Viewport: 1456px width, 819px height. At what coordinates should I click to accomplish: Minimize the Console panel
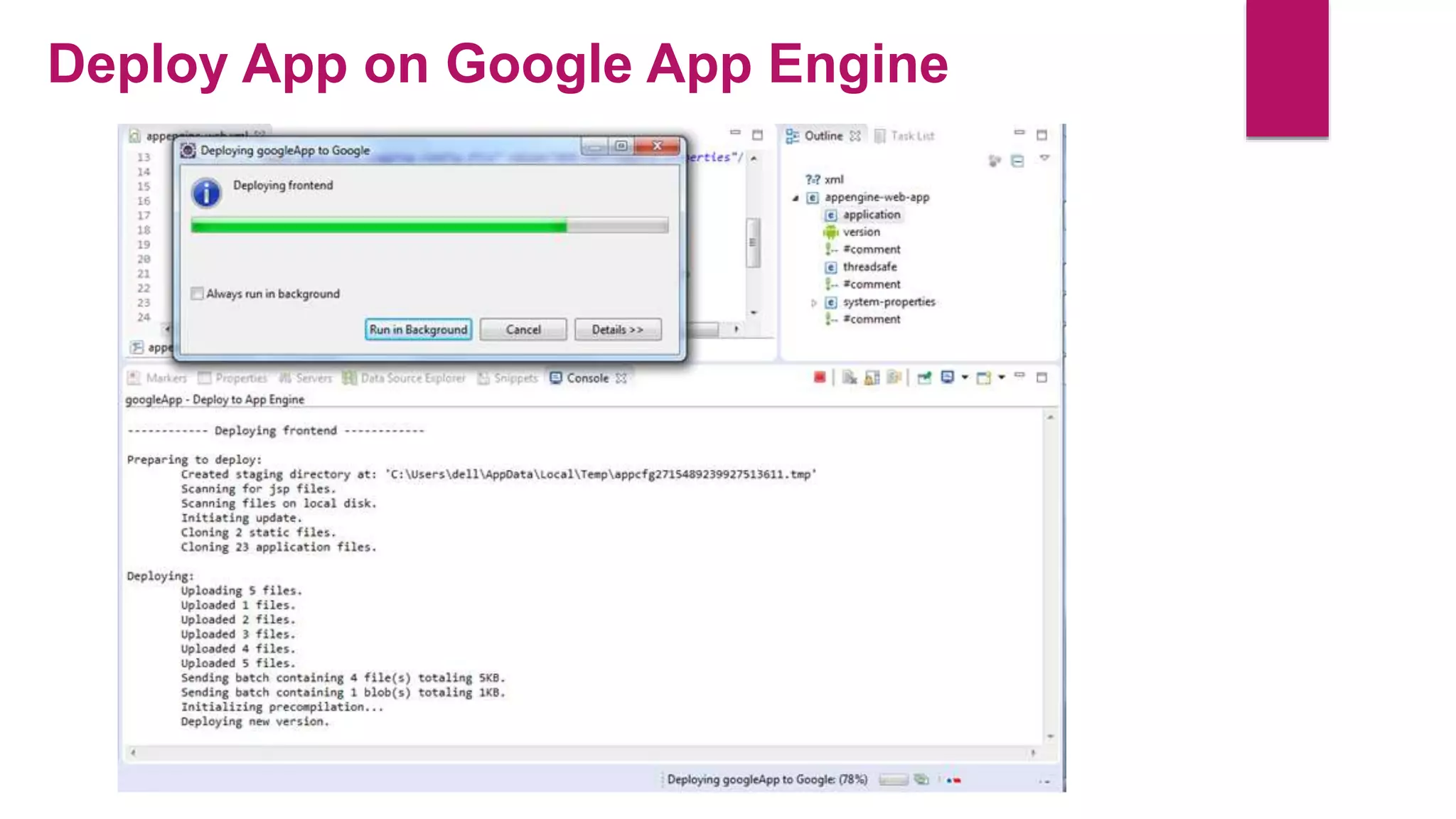point(1019,375)
